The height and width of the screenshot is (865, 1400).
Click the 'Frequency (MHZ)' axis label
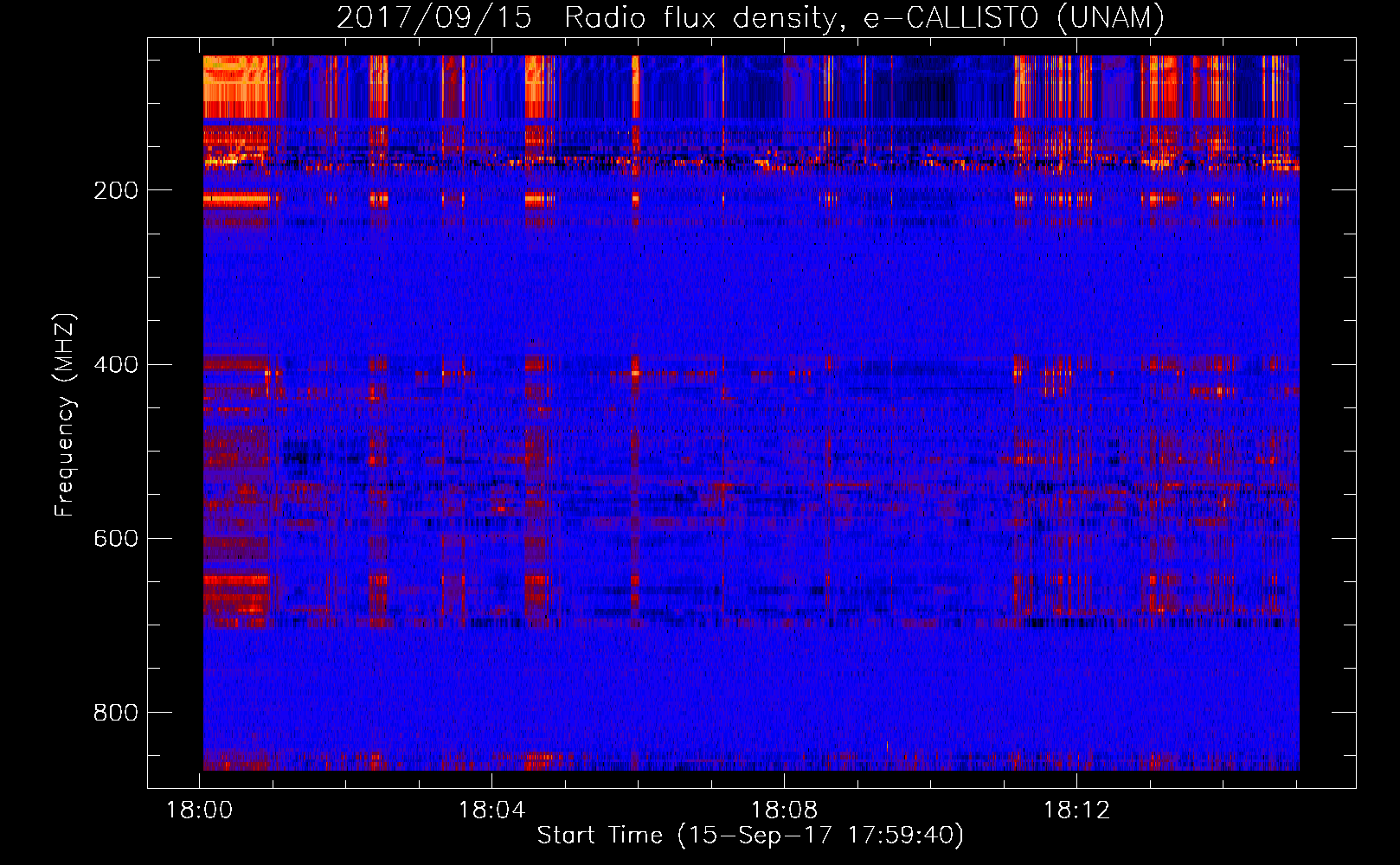[65, 415]
